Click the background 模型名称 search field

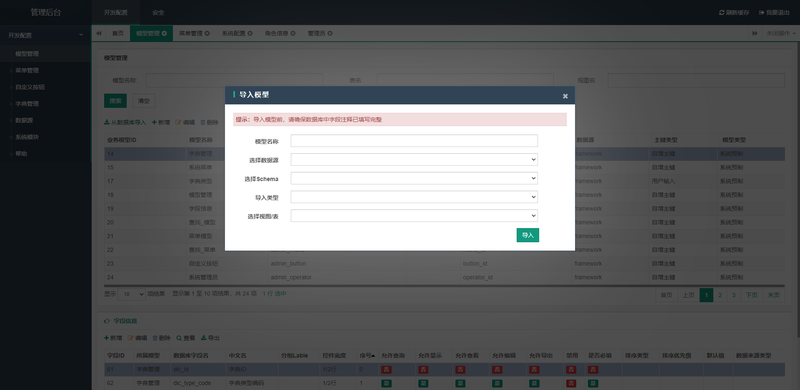pos(234,80)
